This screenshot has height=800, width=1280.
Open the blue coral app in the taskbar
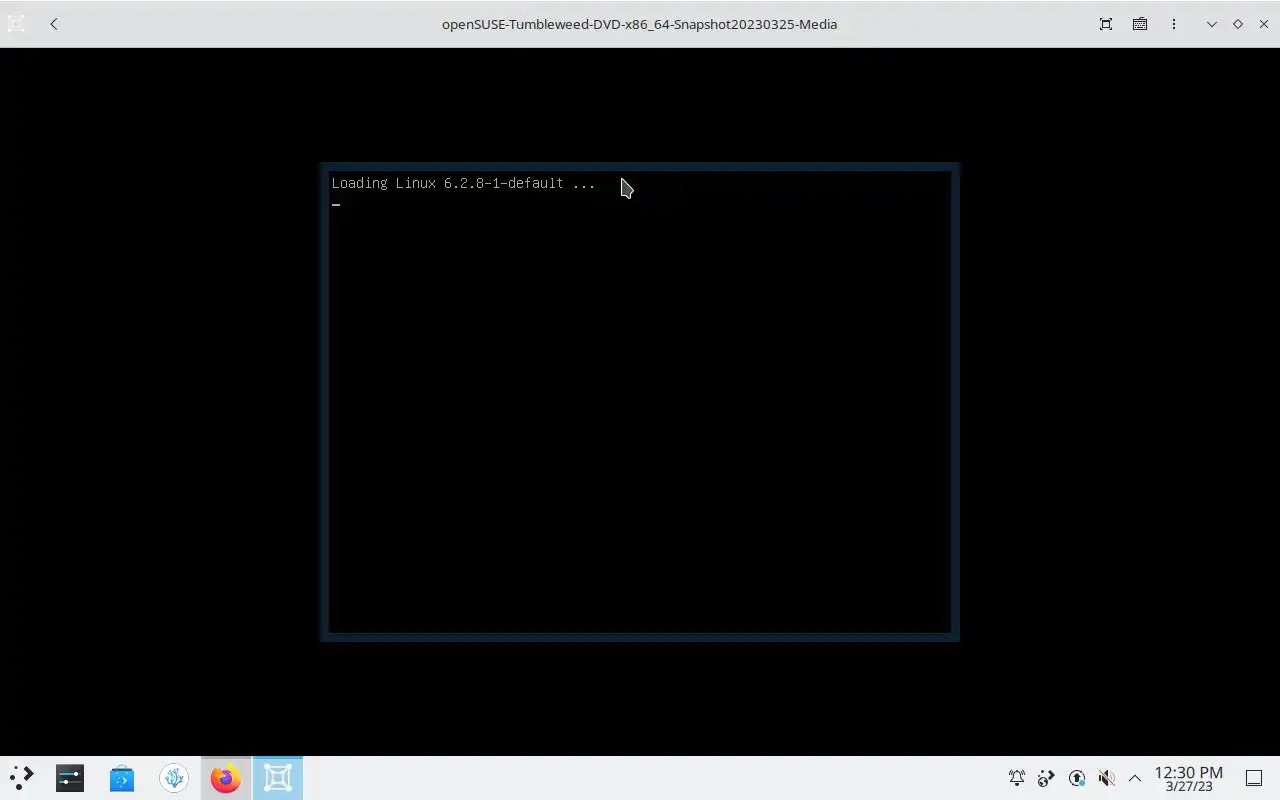click(174, 778)
